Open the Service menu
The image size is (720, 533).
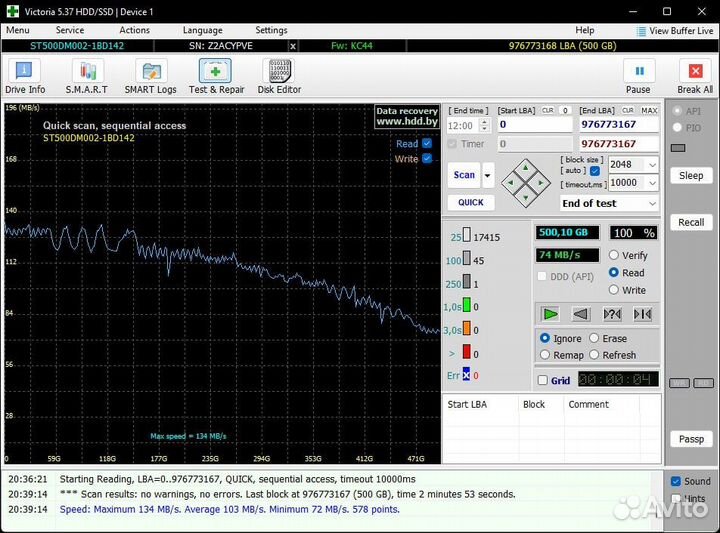[70, 30]
